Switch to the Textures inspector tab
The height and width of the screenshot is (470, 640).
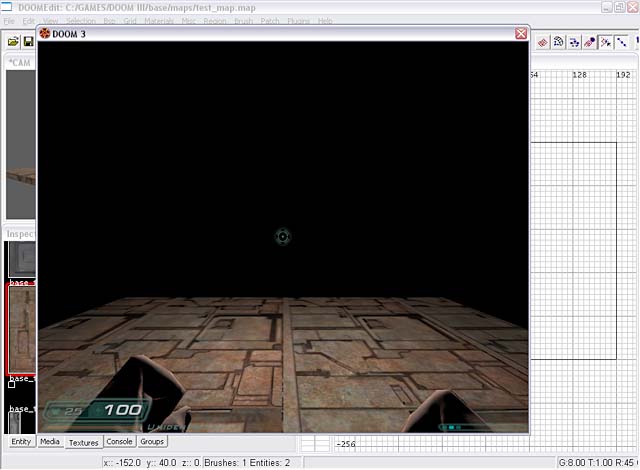84,442
